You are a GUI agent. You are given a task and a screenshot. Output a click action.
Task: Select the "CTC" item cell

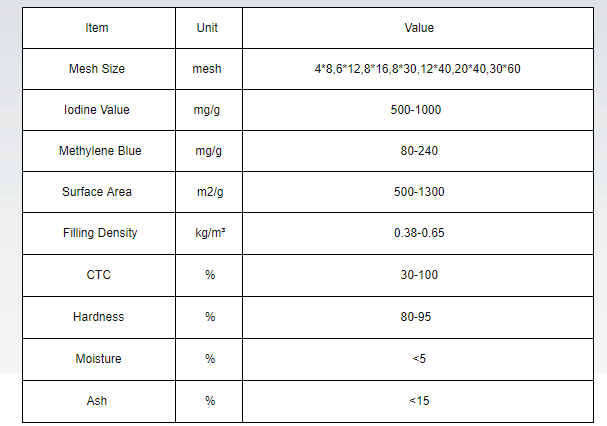[x=97, y=275]
